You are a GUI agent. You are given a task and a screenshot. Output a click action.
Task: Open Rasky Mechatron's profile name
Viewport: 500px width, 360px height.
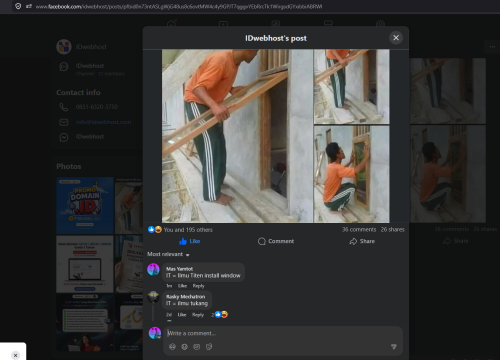click(185, 297)
